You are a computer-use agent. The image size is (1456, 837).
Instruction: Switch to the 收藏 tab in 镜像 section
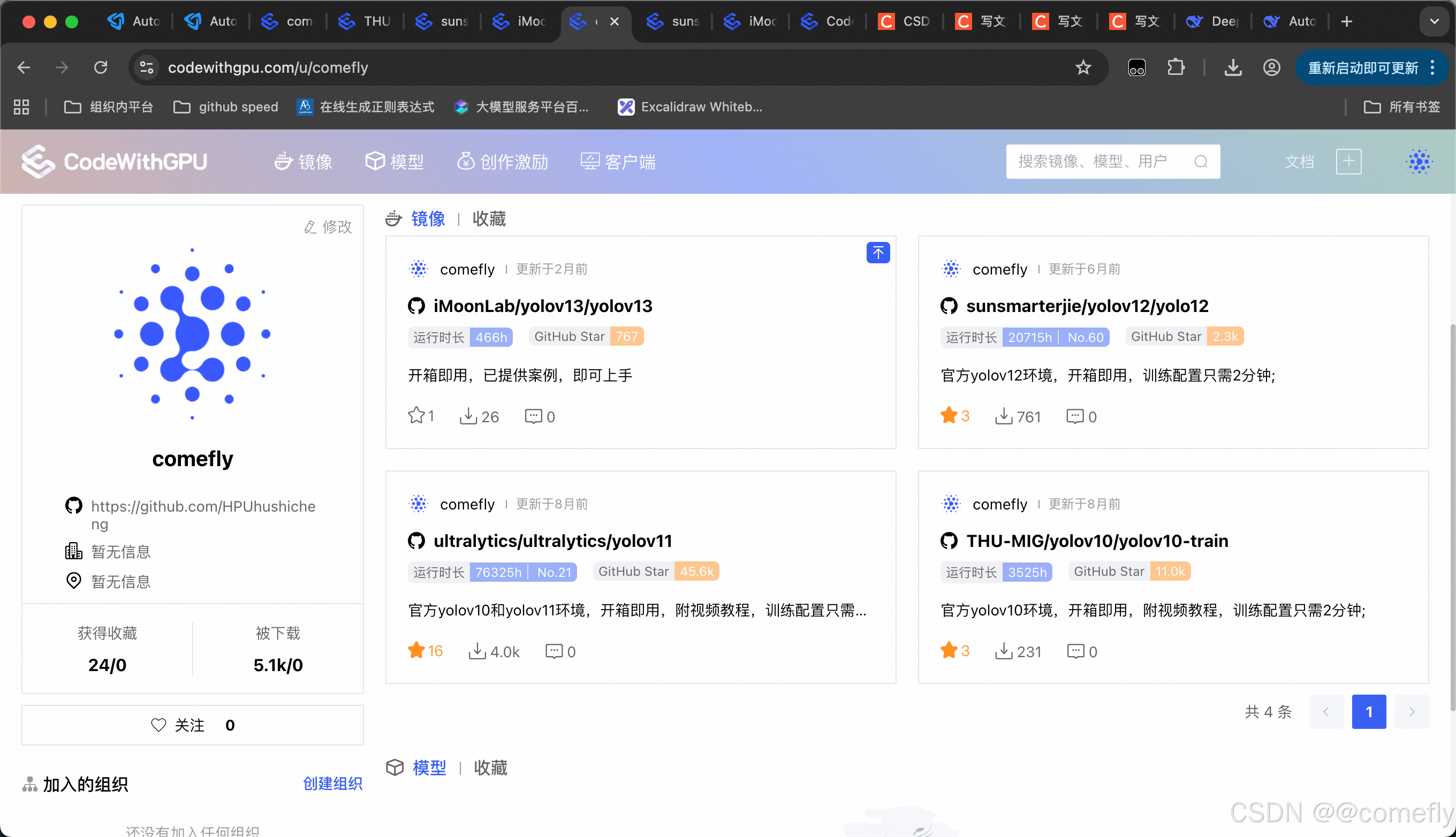tap(489, 219)
